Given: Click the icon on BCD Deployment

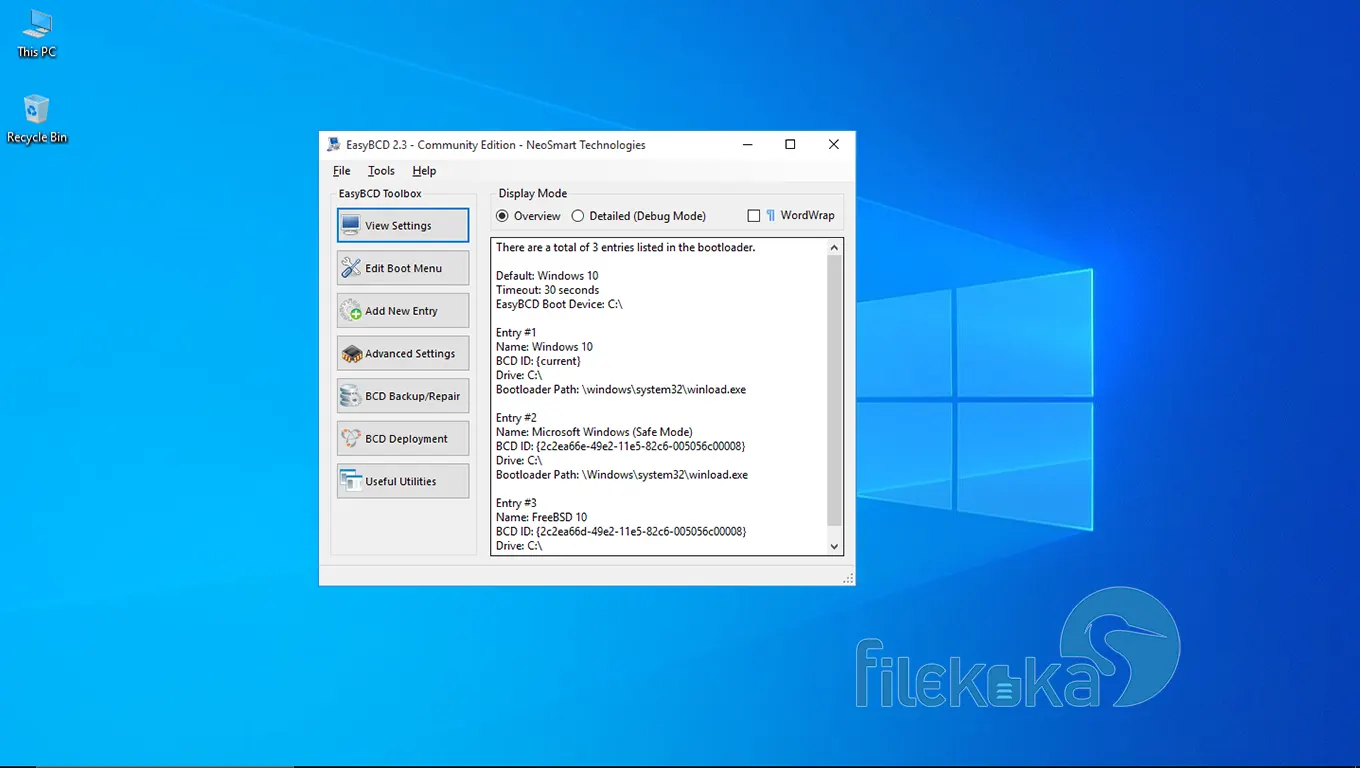Looking at the screenshot, I should tap(350, 438).
